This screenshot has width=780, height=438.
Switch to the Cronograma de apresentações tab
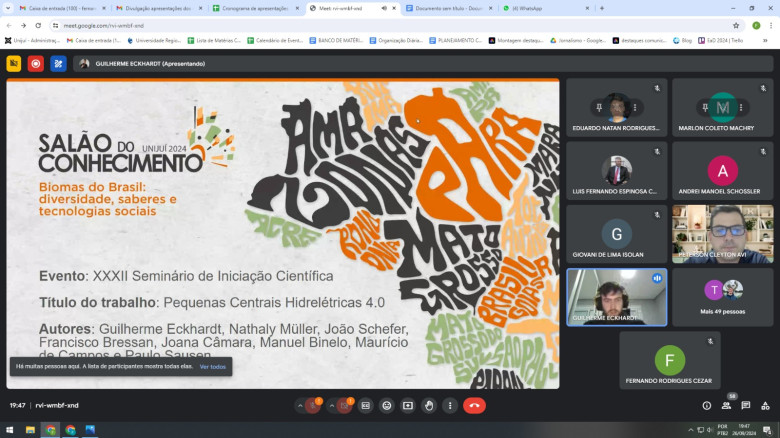pos(254,8)
